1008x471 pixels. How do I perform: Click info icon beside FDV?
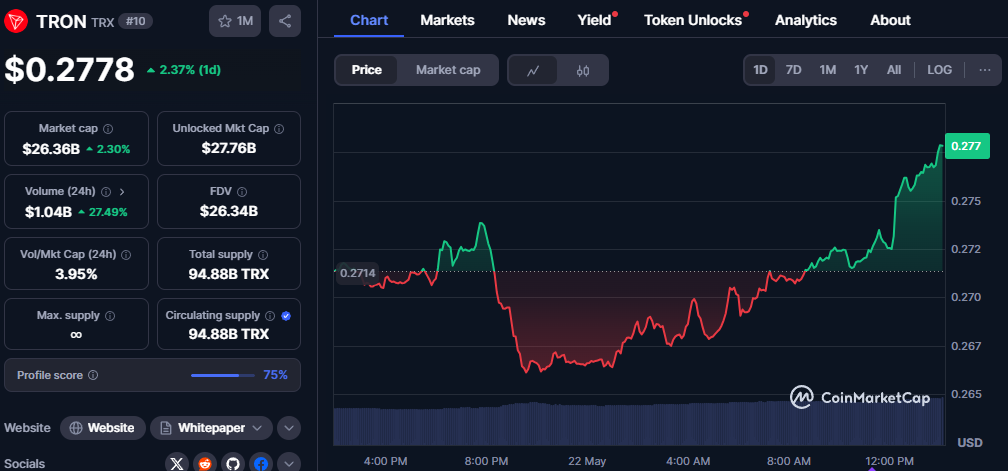[x=242, y=191]
